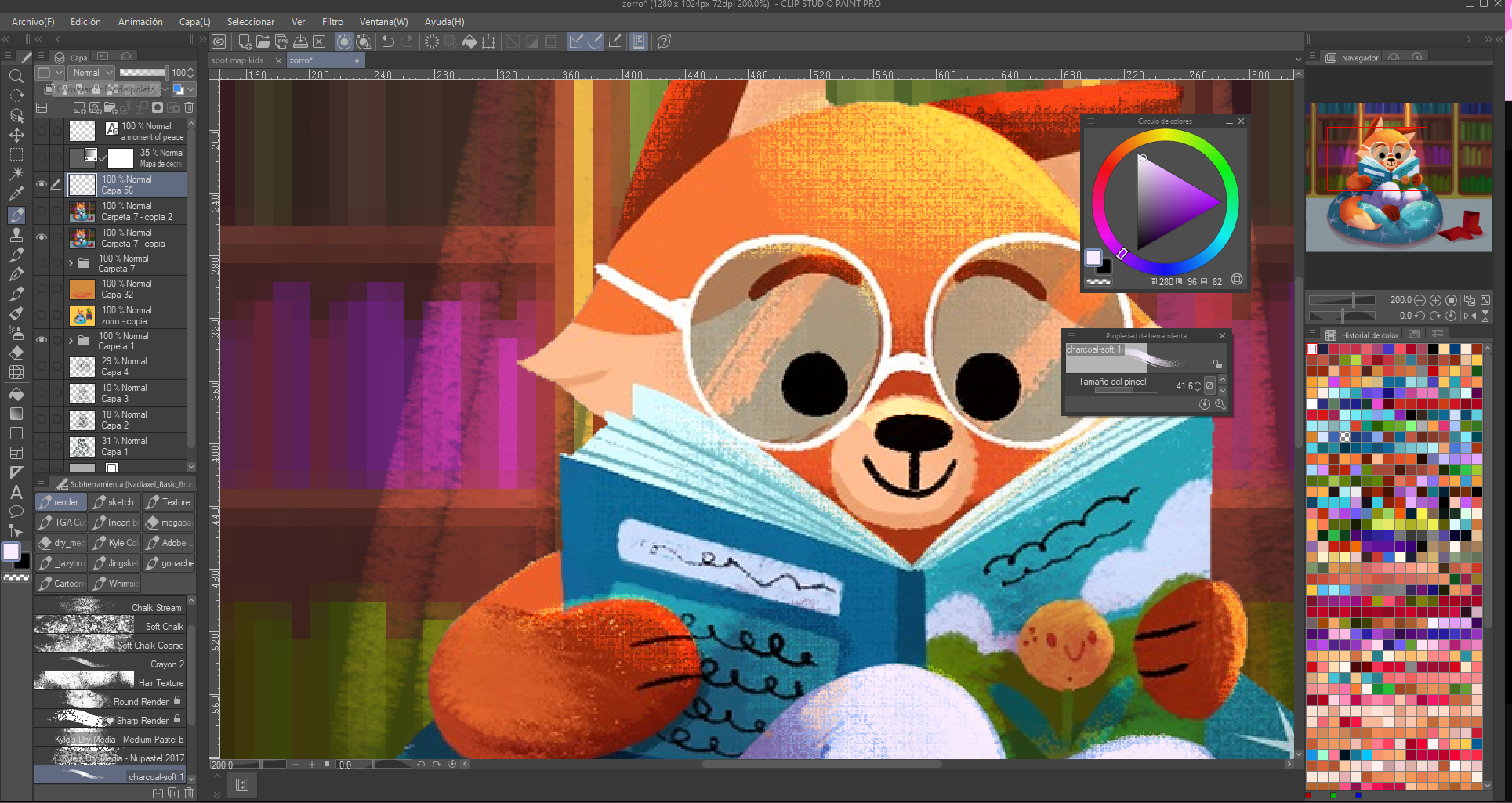
Task: Open the Edición menu
Action: point(85,22)
